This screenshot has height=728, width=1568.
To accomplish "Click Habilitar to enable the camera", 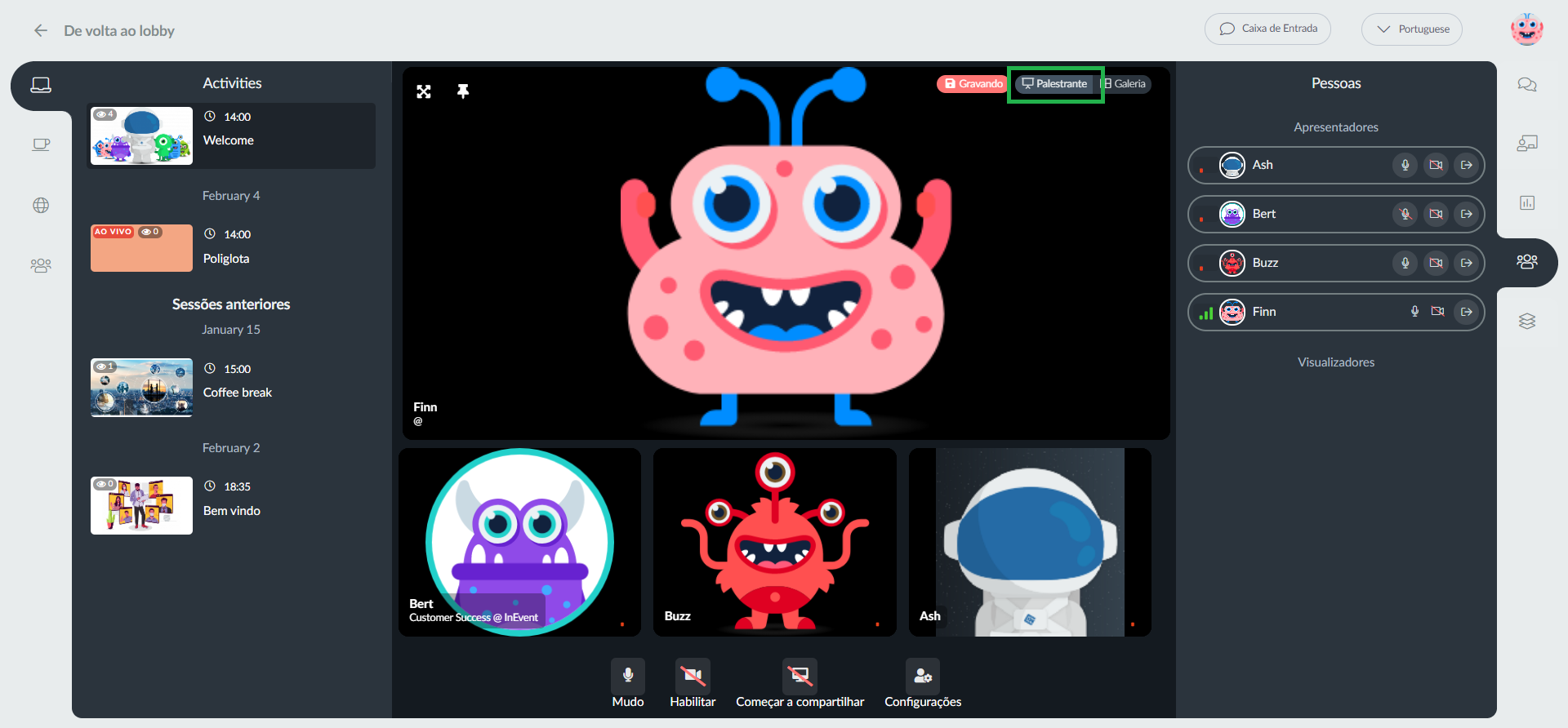I will [693, 675].
